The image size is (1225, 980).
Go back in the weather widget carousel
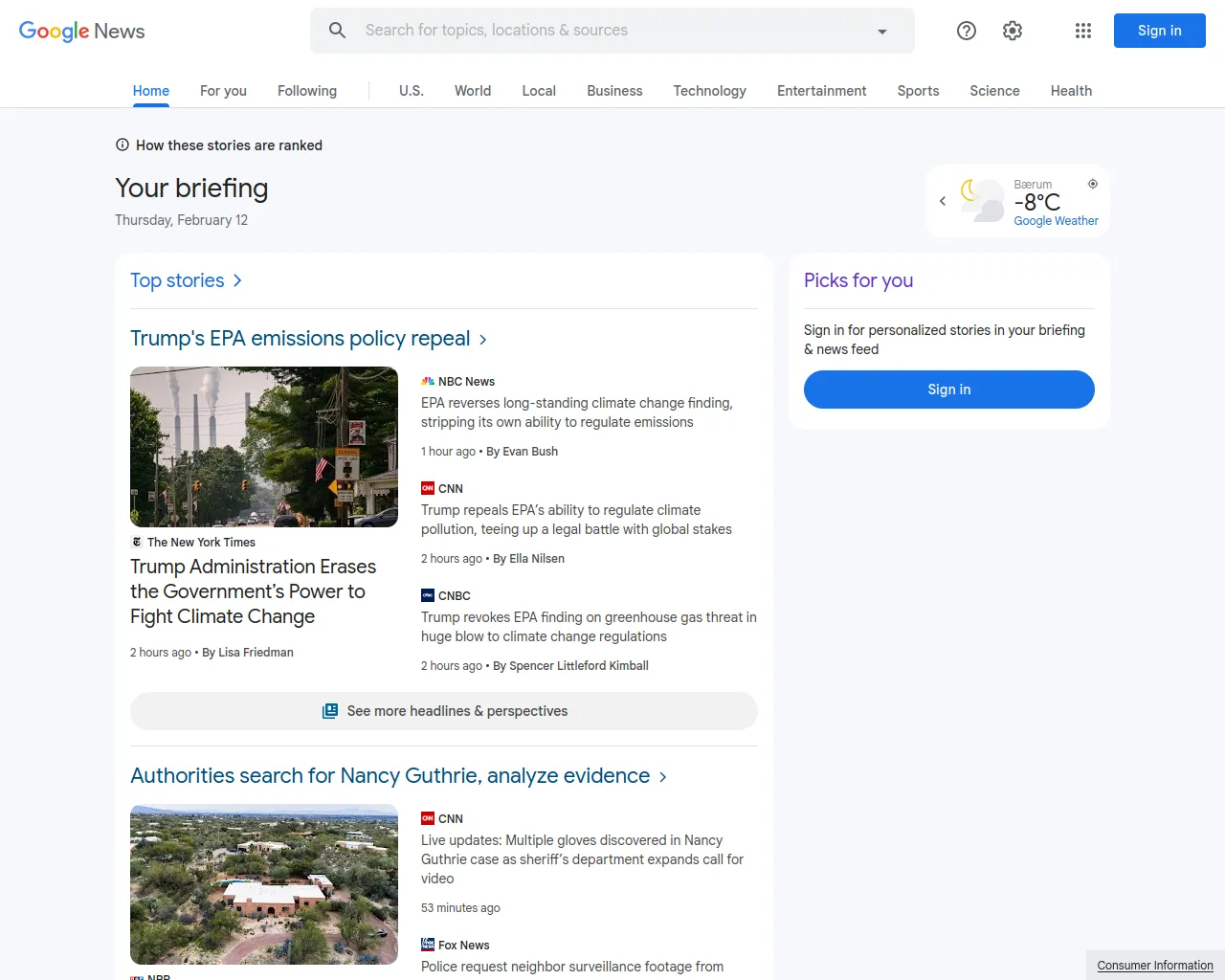coord(942,201)
